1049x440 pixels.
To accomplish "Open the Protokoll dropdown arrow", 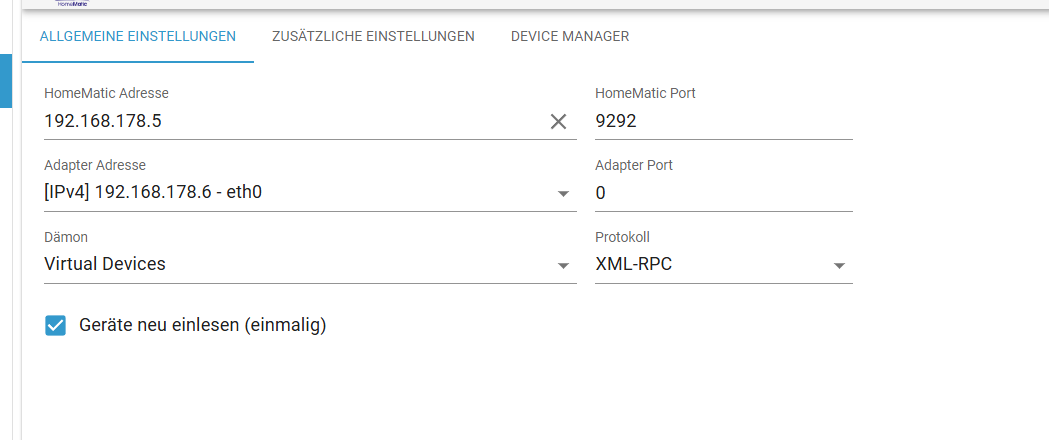I will [839, 265].
